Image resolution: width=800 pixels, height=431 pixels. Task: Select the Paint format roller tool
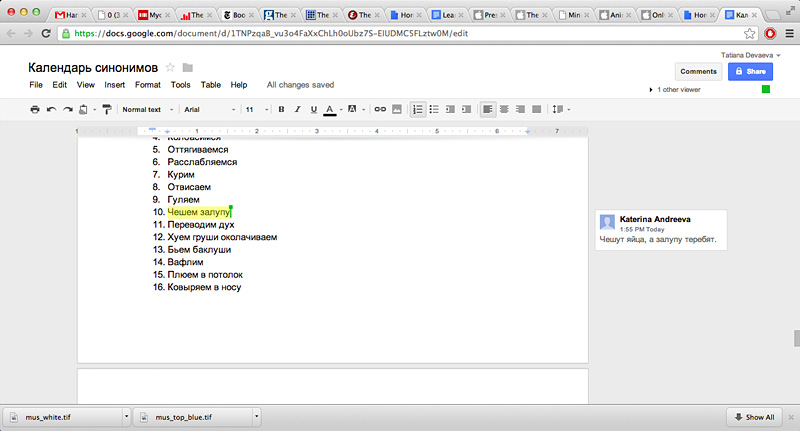click(x=105, y=109)
